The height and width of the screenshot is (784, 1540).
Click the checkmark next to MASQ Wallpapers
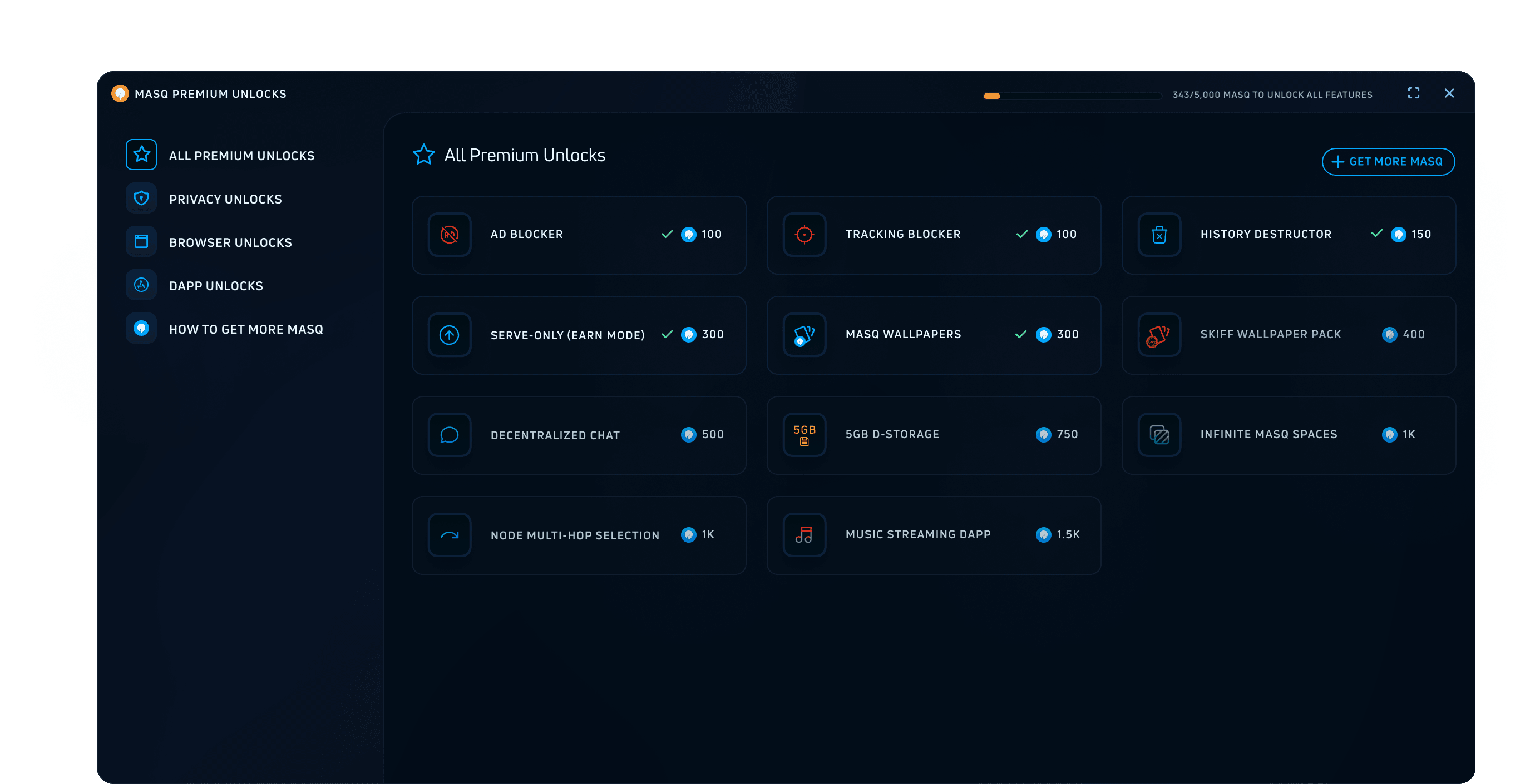point(1021,334)
